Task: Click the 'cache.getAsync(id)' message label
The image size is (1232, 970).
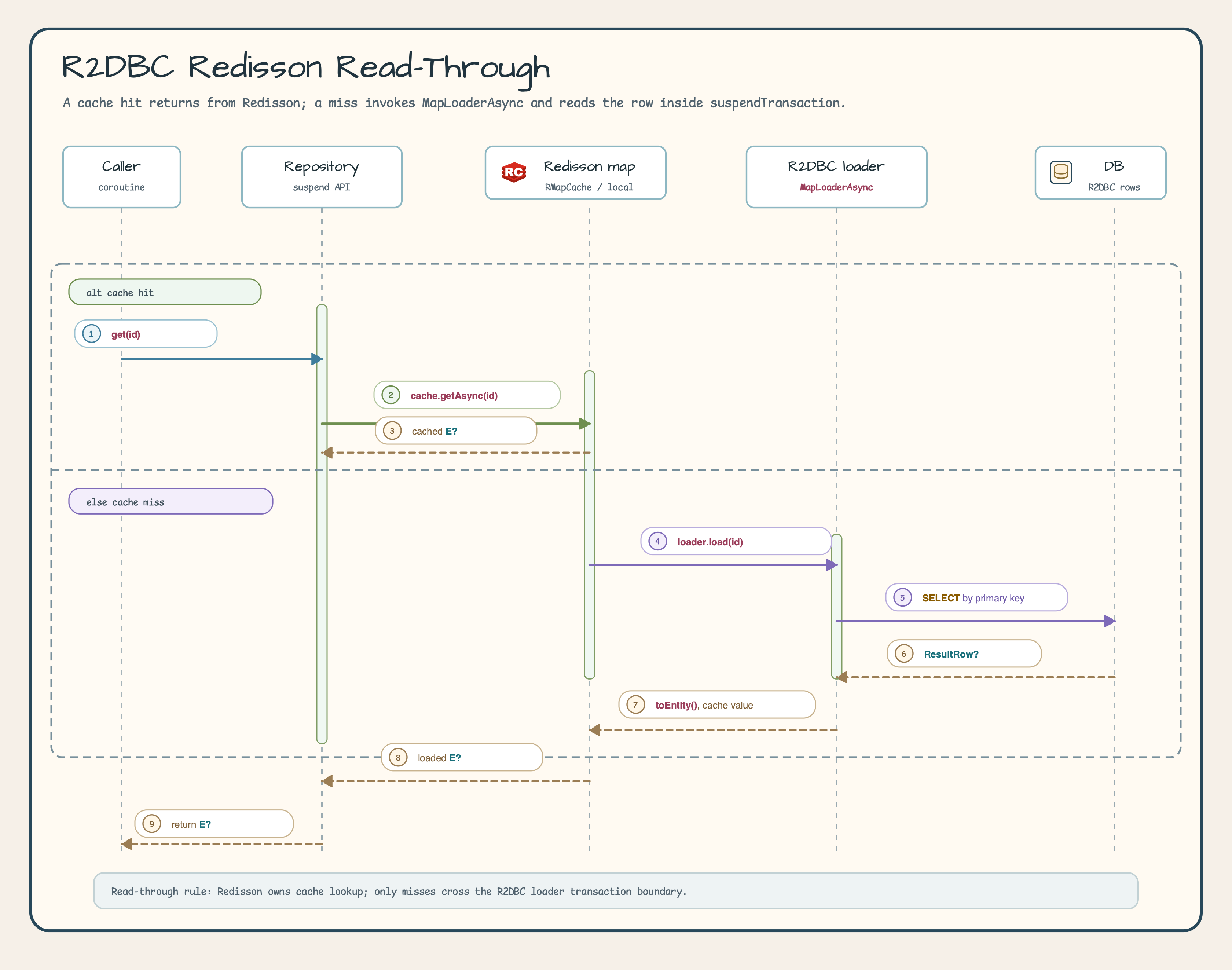Action: point(467,395)
